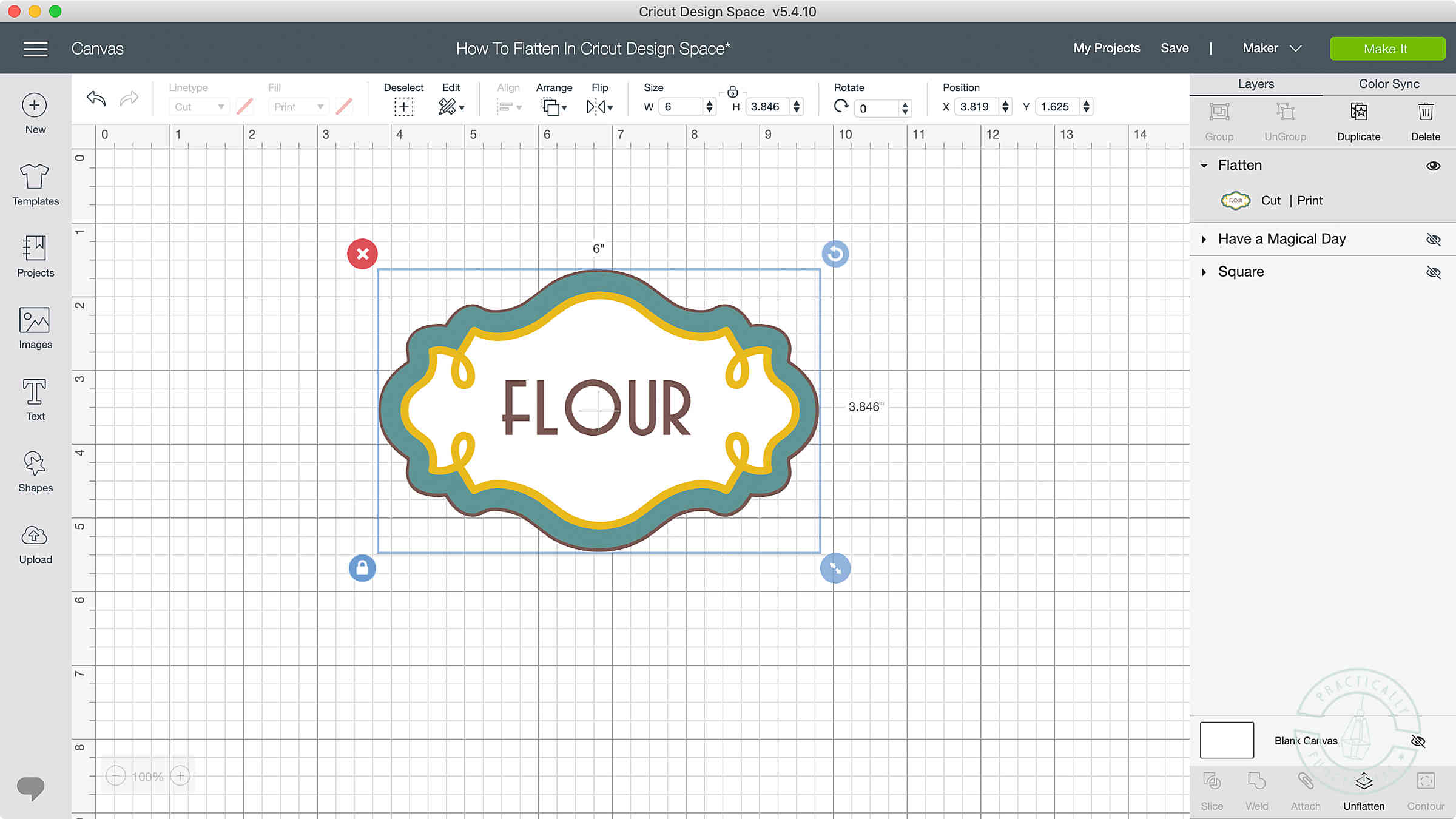Open My Projects from the header
The image size is (1456, 819).
click(x=1107, y=49)
